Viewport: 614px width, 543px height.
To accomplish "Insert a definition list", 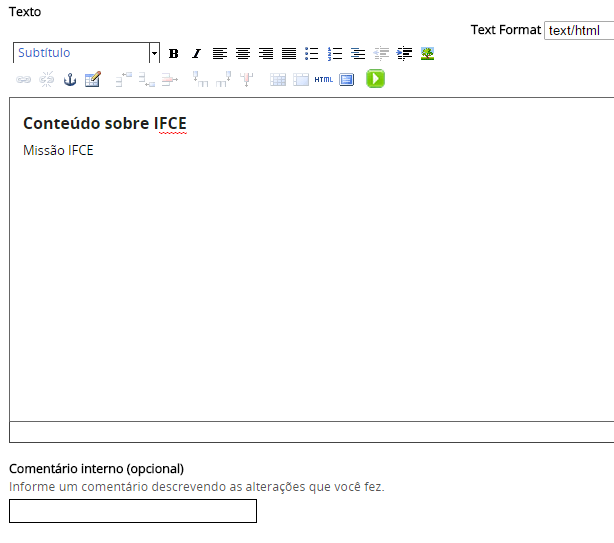I will pyautogui.click(x=358, y=53).
